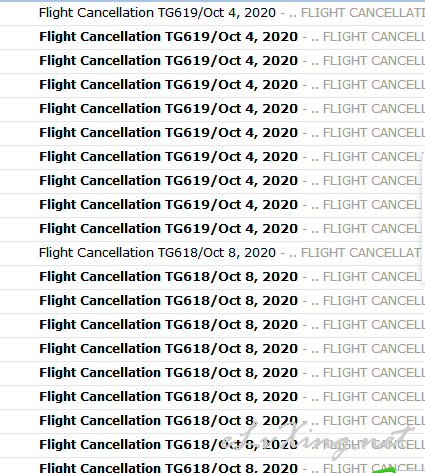Select the sixth bold TG618/Oct 8 message
This screenshot has height=473, width=425.
click(212, 397)
